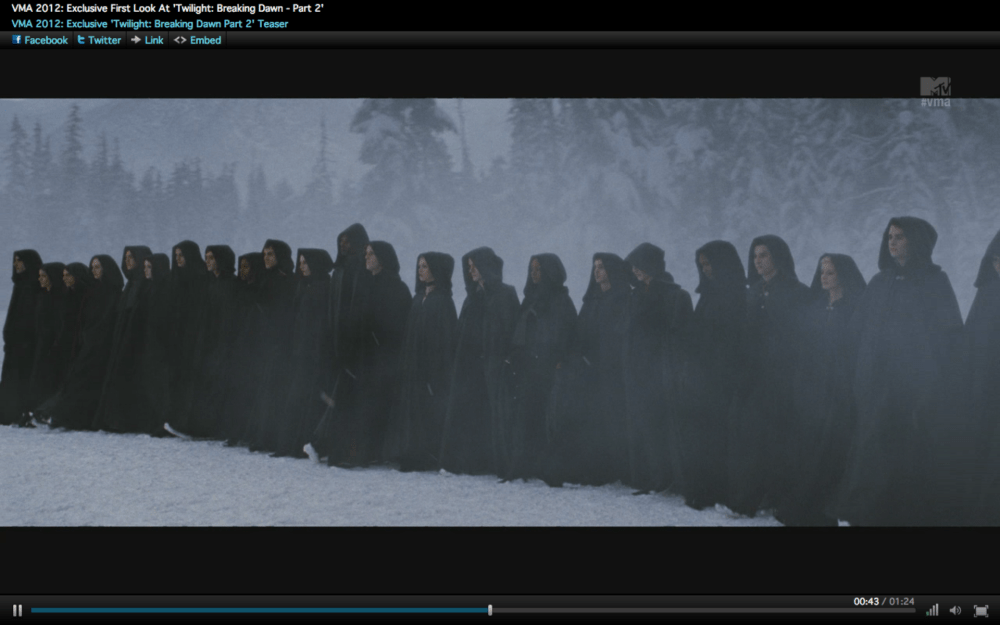Open the video quality signal bars
Screen dimensions: 1000x625
pyautogui.click(x=932, y=610)
